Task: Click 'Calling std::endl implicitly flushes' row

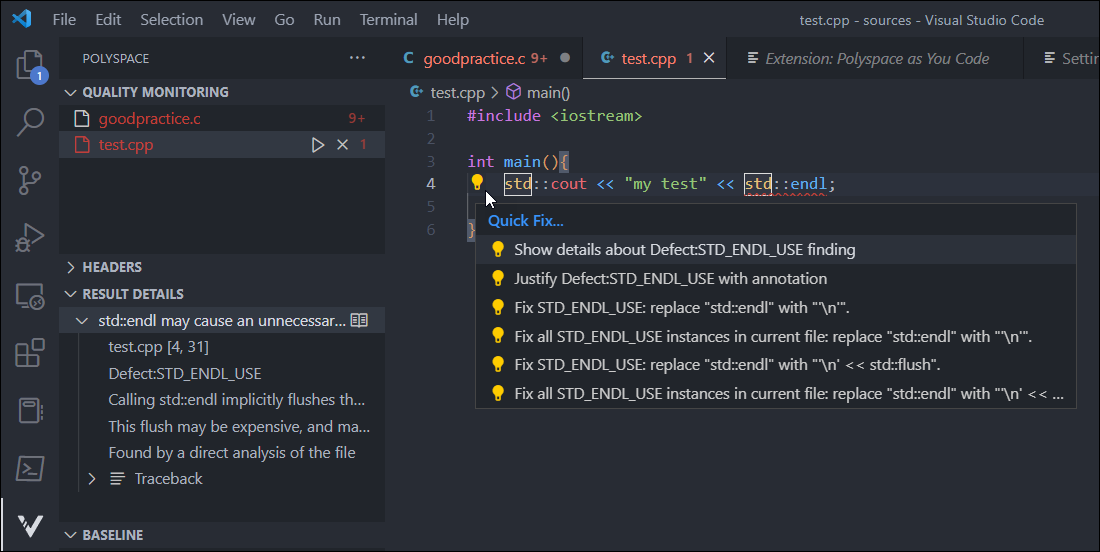Action: (236, 400)
